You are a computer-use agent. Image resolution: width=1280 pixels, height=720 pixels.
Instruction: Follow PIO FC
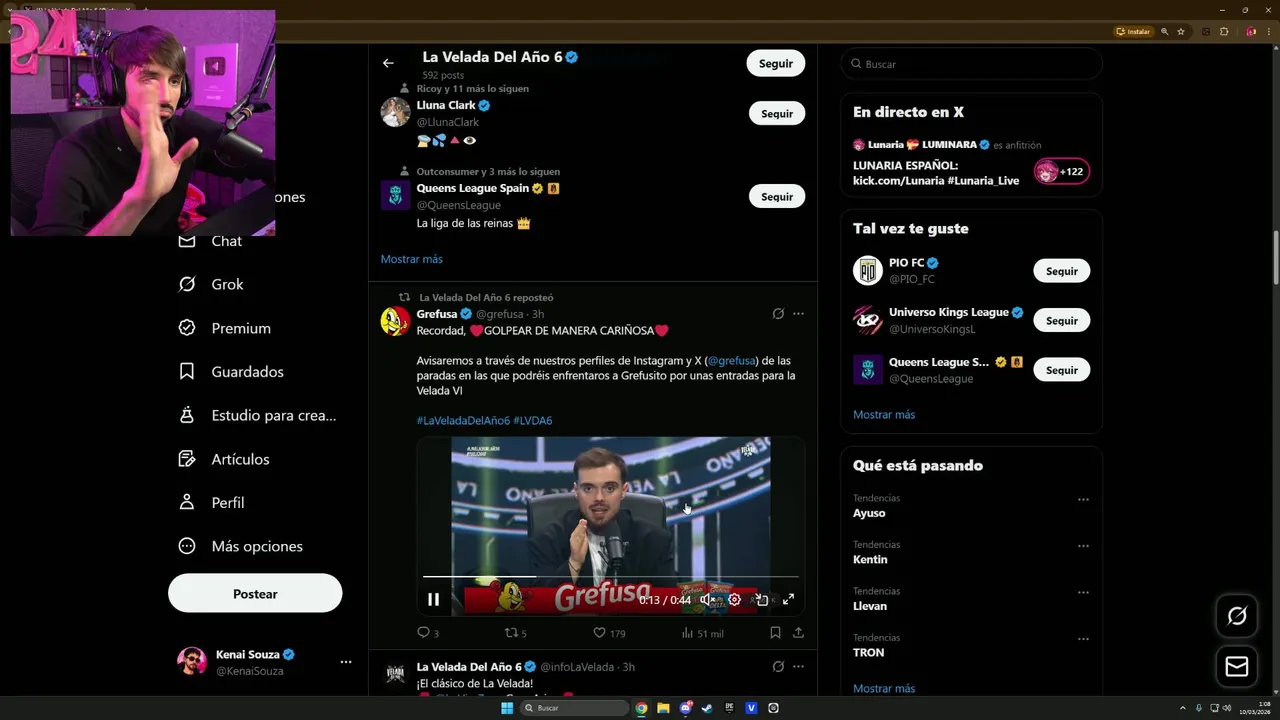[1062, 271]
